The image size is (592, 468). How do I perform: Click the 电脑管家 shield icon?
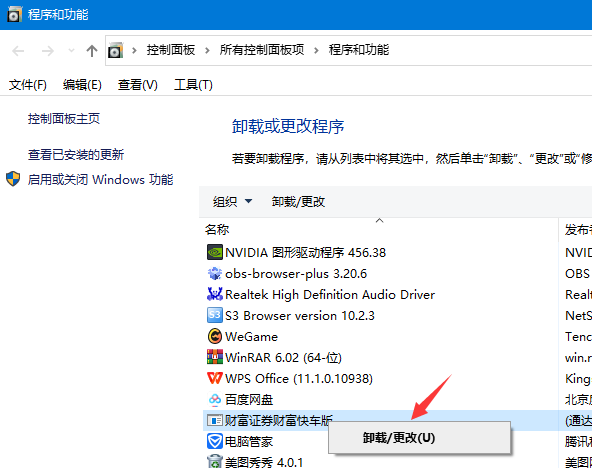tap(215, 441)
